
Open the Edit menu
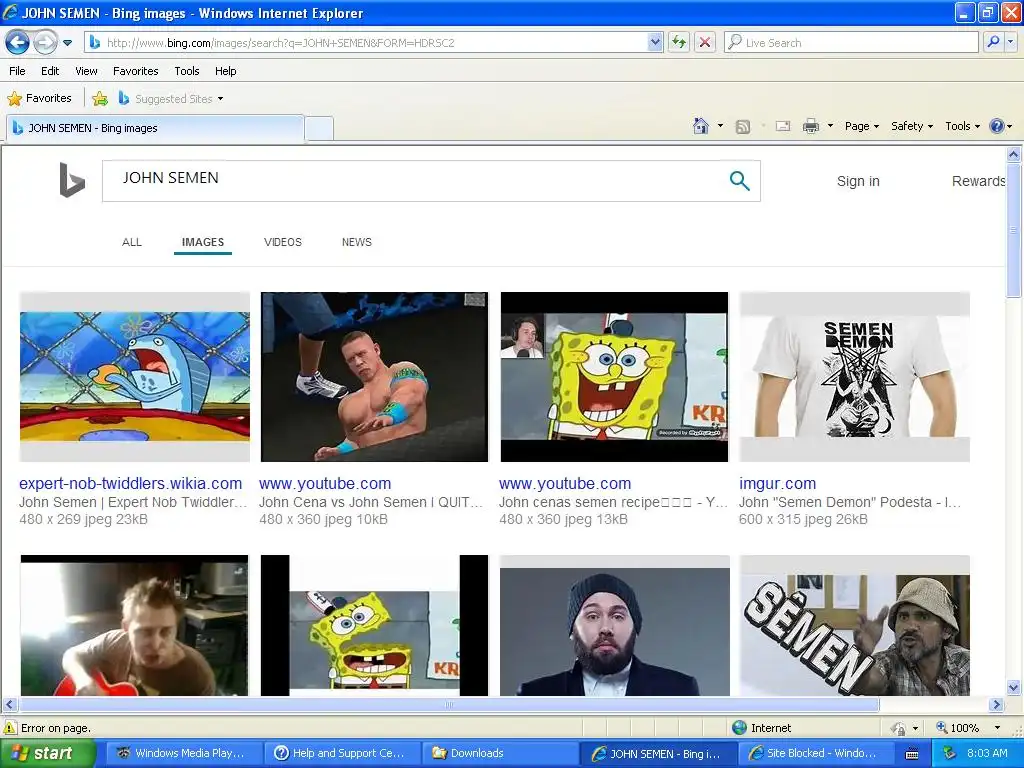click(50, 71)
